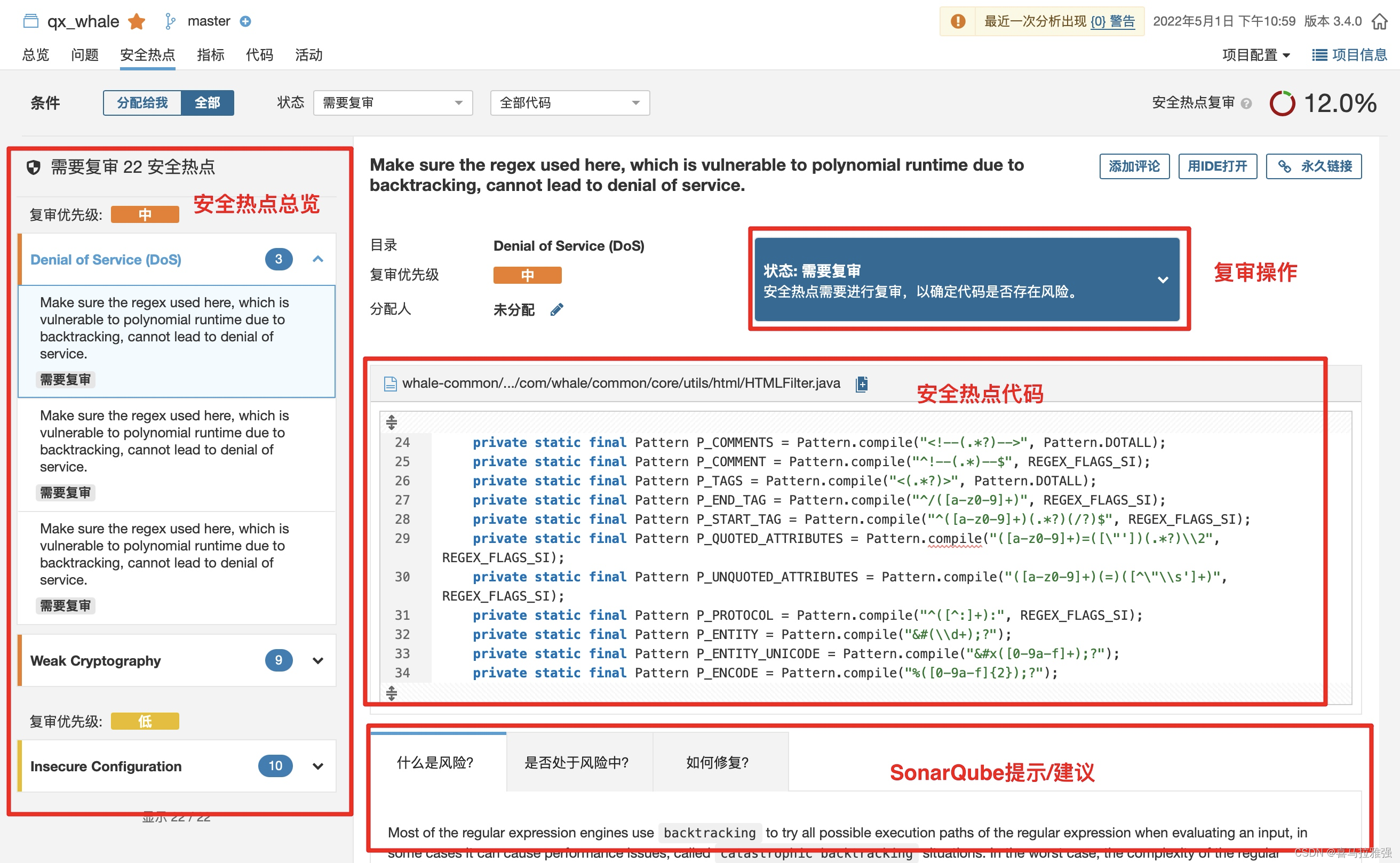Click the shield icon in hotspot list header
Viewport: 1400px width, 863px height.
point(34,167)
